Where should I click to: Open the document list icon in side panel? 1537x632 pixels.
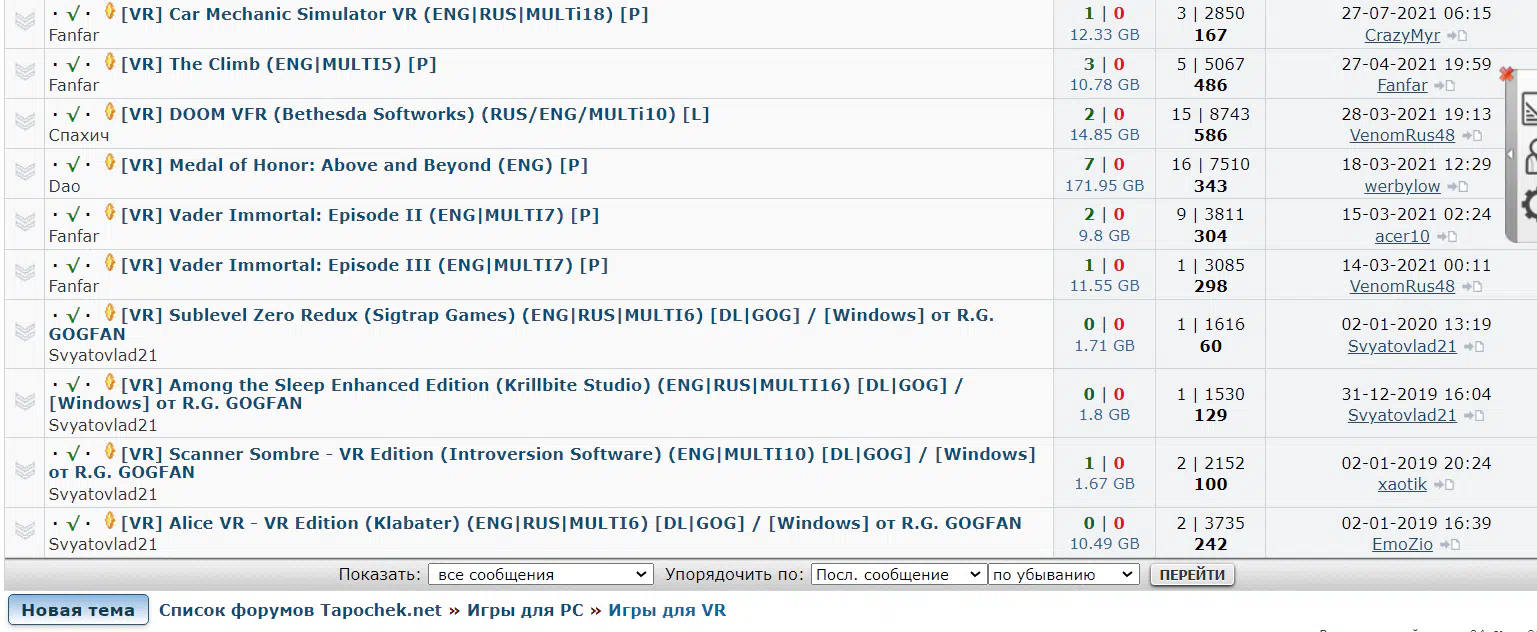pos(1529,110)
